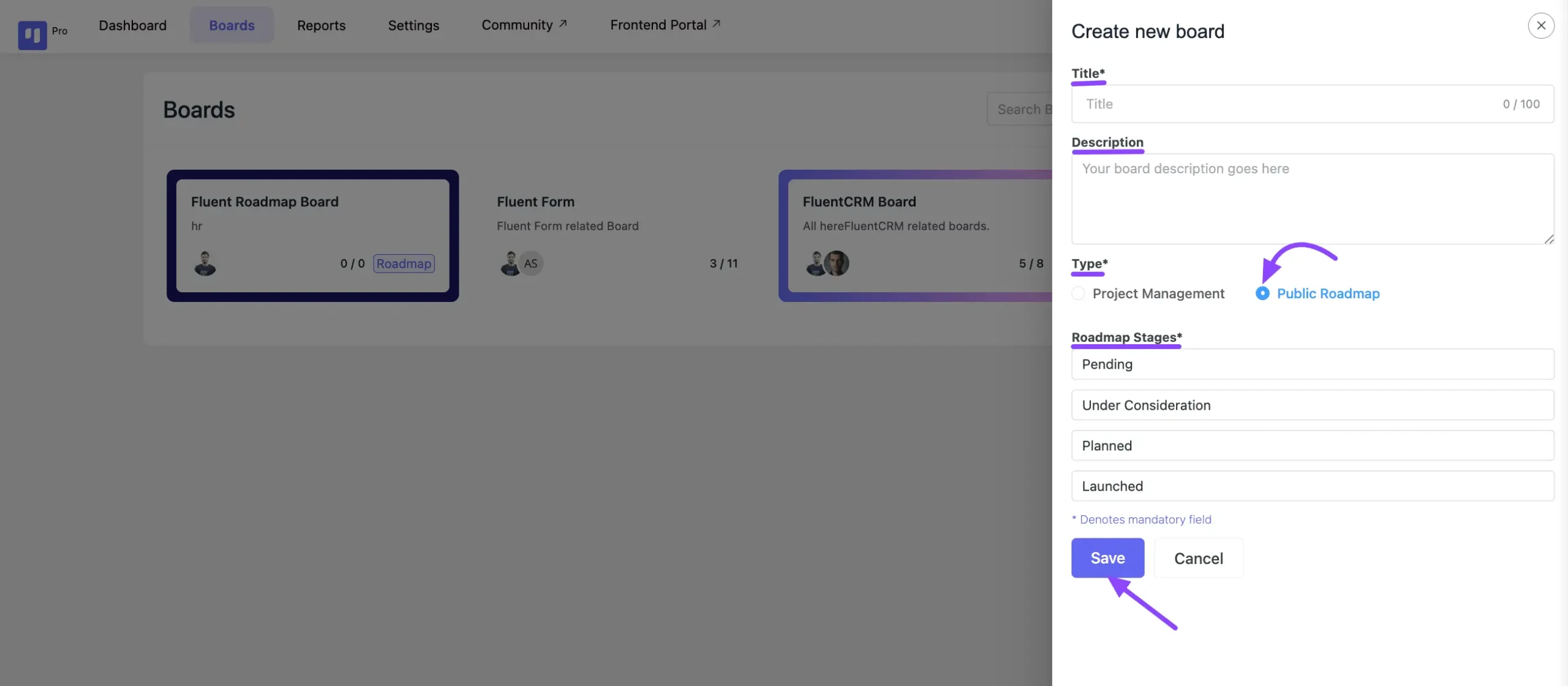Open the Dashboard menu item
Viewport: 1568px width, 686px height.
(132, 25)
